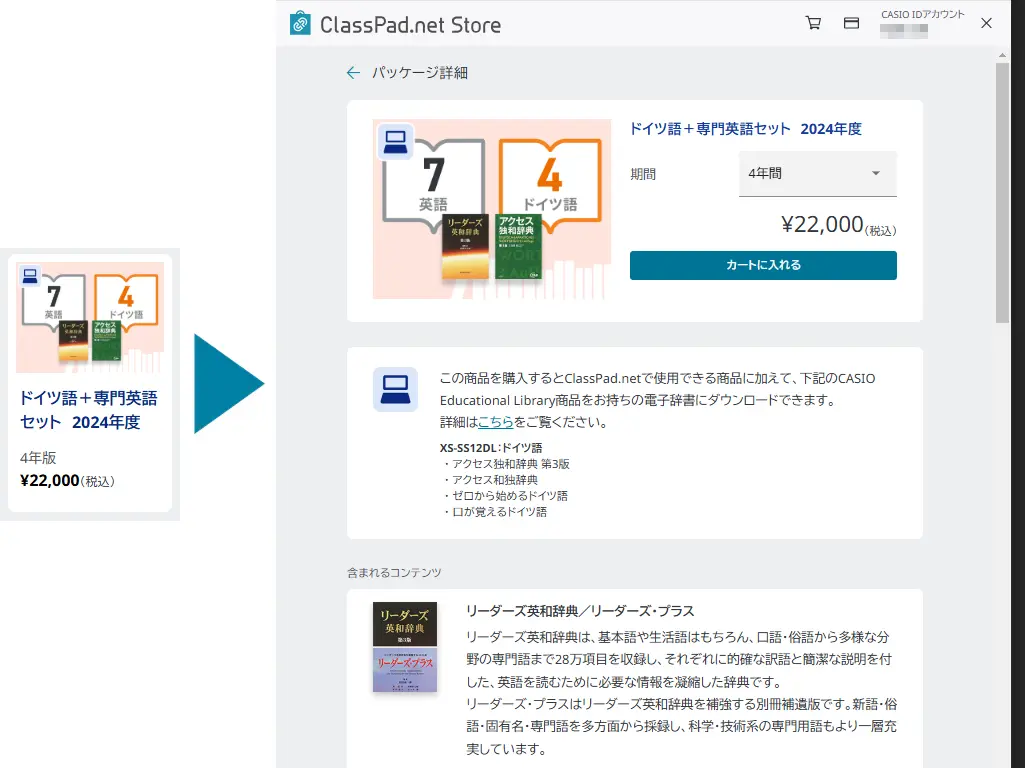Open the 期間 duration dropdown showing 4年間
Screen dimensions: 1025x768
tap(817, 173)
